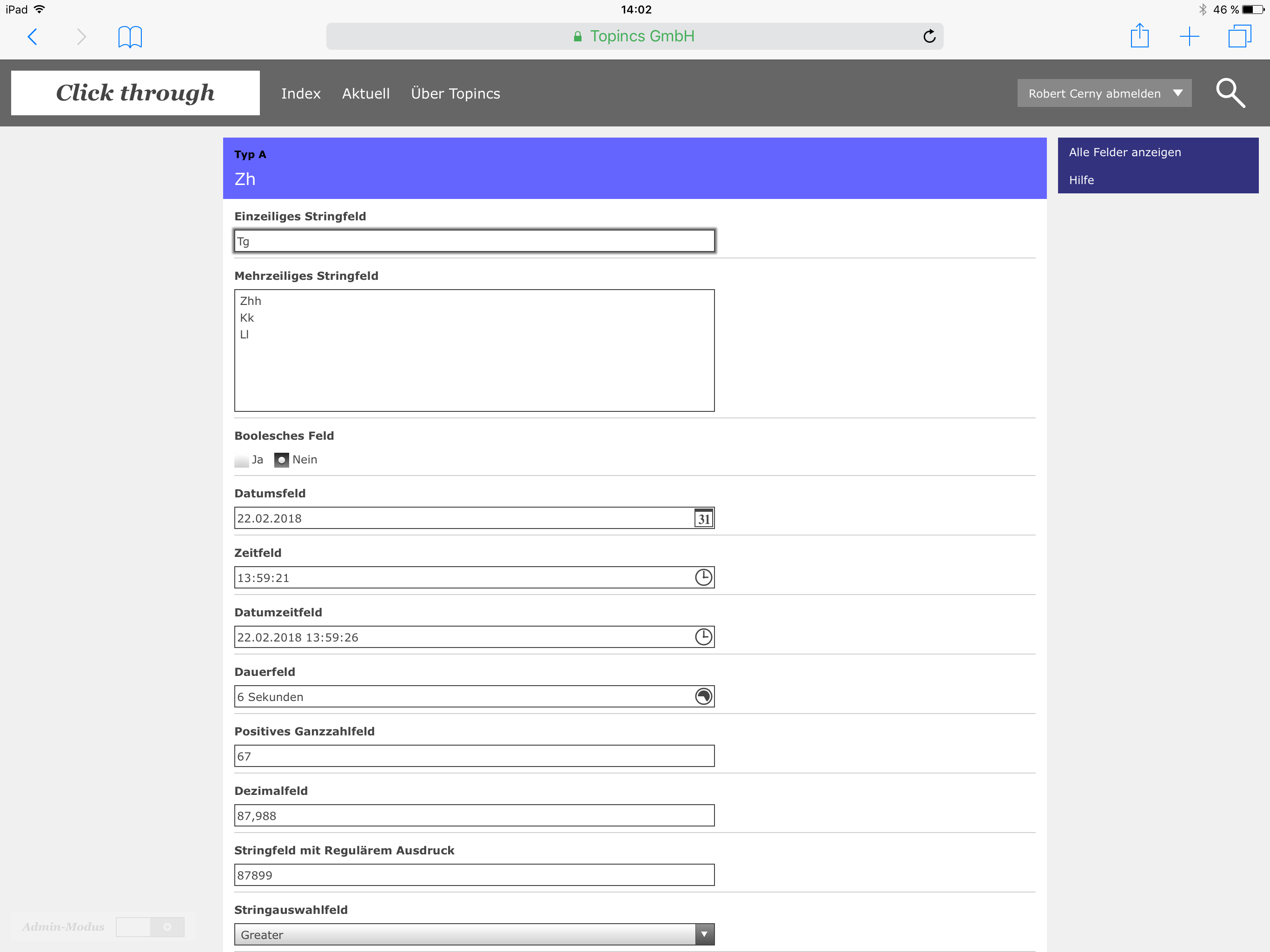Show all Safari tabs overview
Image resolution: width=1270 pixels, height=952 pixels.
tap(1239, 36)
